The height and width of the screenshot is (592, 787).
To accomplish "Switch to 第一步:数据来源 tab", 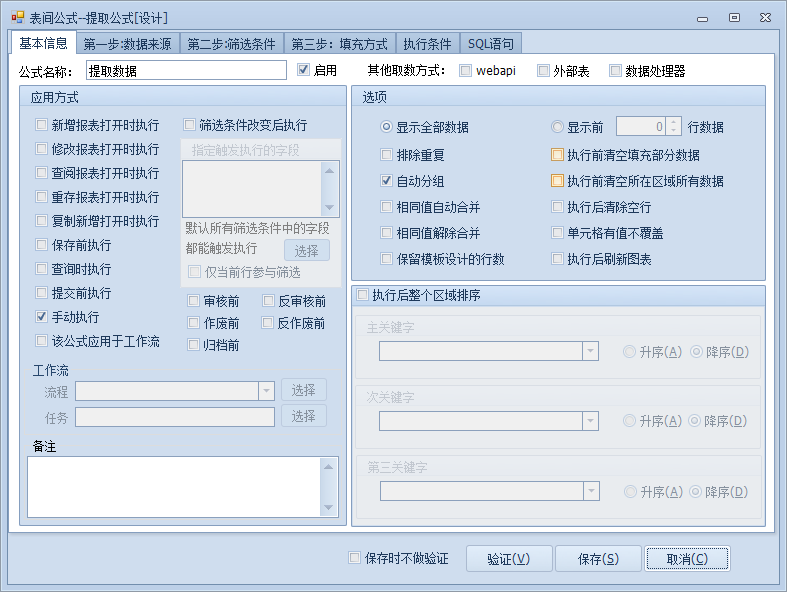I will pos(127,44).
